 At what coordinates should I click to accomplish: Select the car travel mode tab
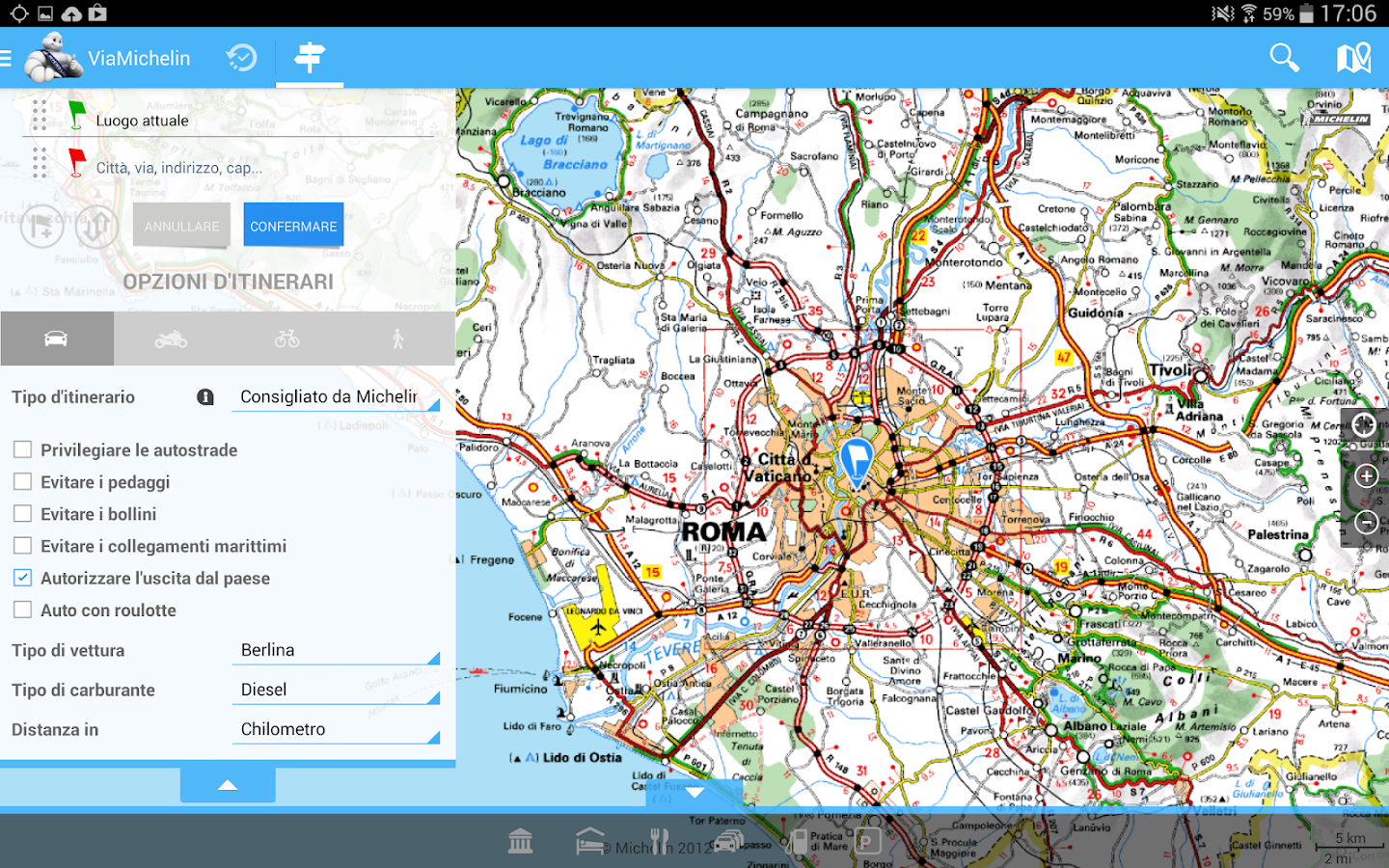click(x=56, y=339)
